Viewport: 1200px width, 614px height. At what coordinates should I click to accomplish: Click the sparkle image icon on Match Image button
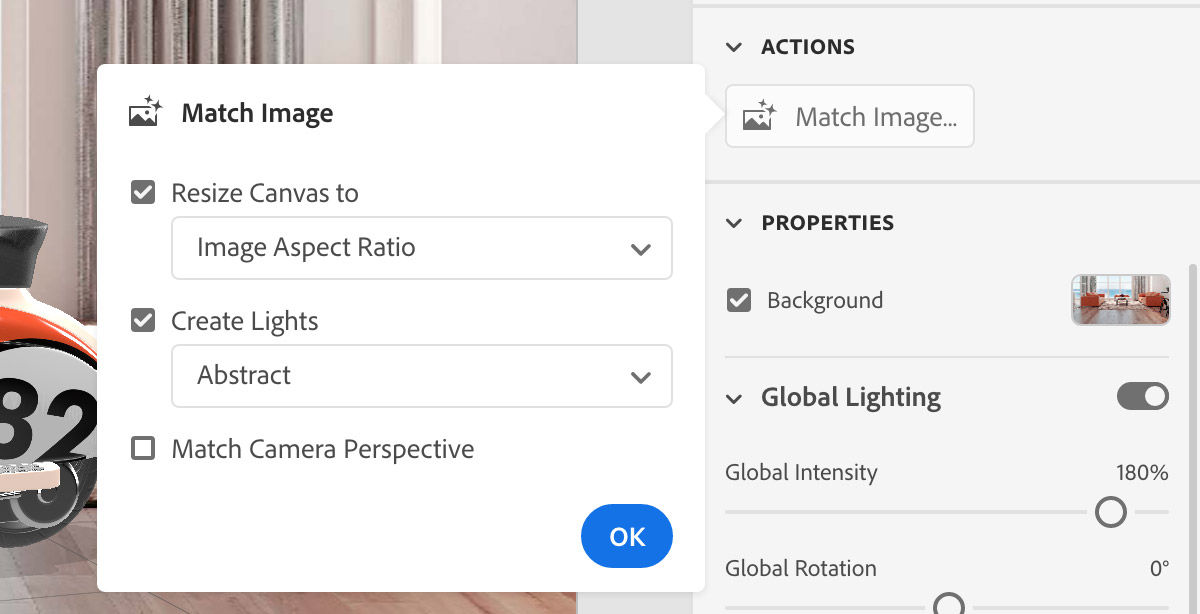pos(759,117)
